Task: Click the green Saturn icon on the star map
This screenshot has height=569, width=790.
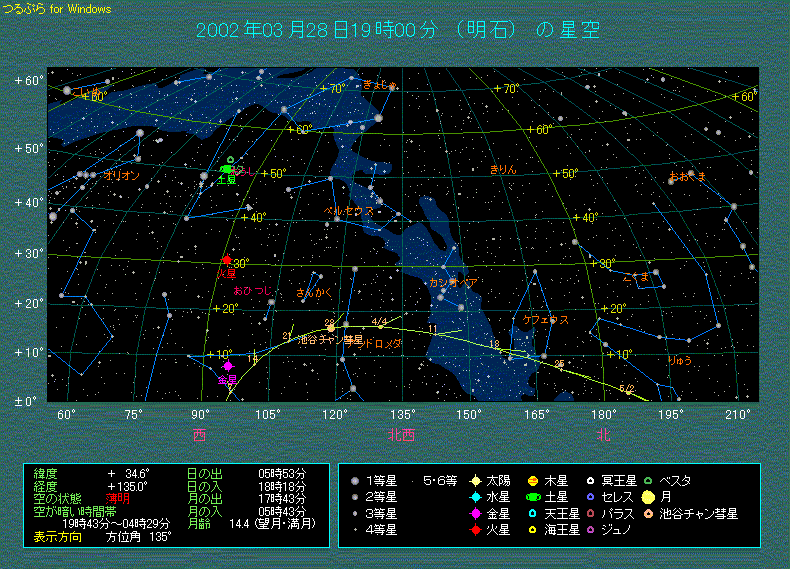Action: pyautogui.click(x=227, y=170)
